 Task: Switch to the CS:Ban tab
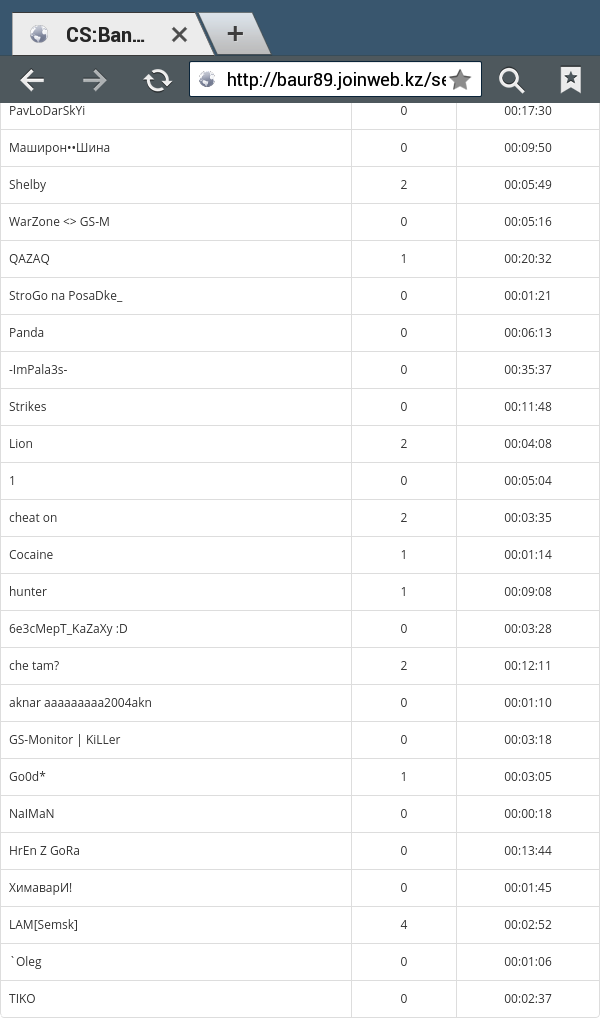point(104,35)
